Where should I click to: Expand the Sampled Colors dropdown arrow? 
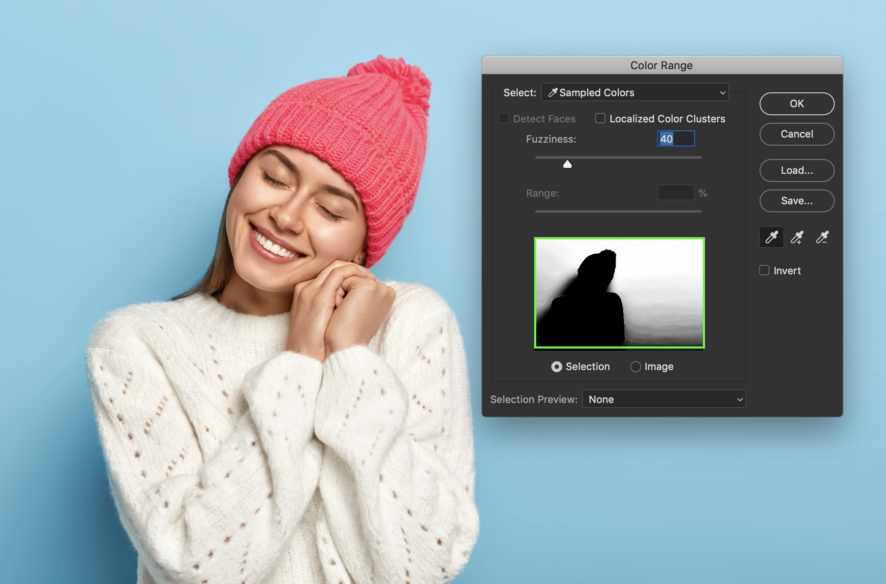click(x=722, y=92)
